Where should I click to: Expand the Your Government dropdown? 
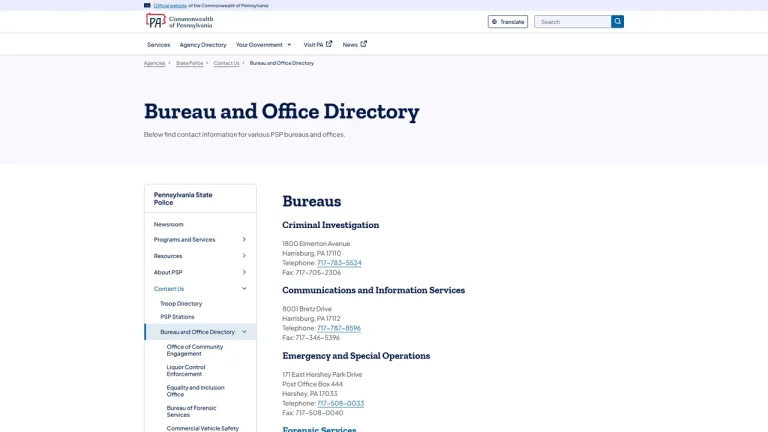(264, 45)
